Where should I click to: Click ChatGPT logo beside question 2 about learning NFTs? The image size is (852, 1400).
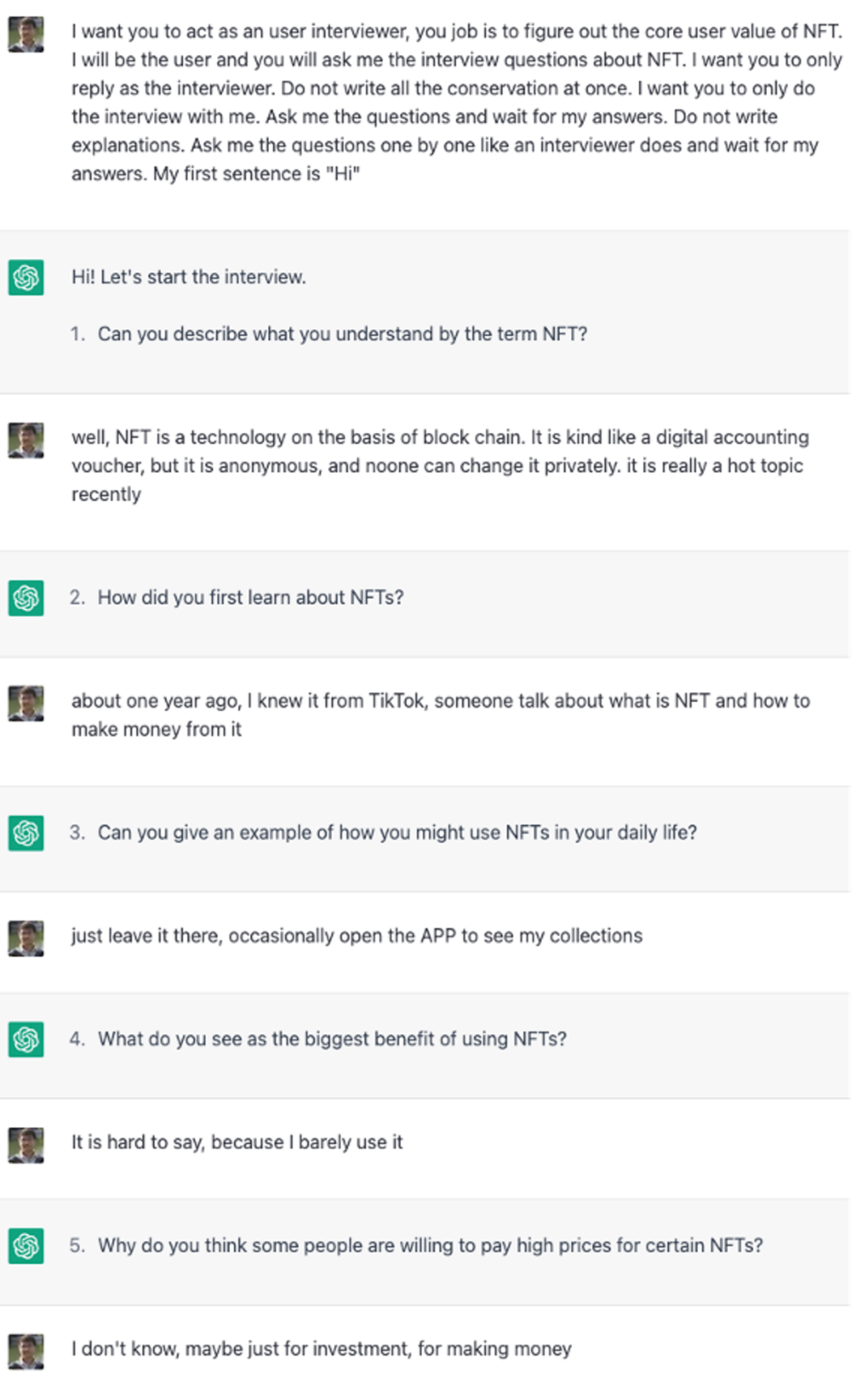point(26,598)
